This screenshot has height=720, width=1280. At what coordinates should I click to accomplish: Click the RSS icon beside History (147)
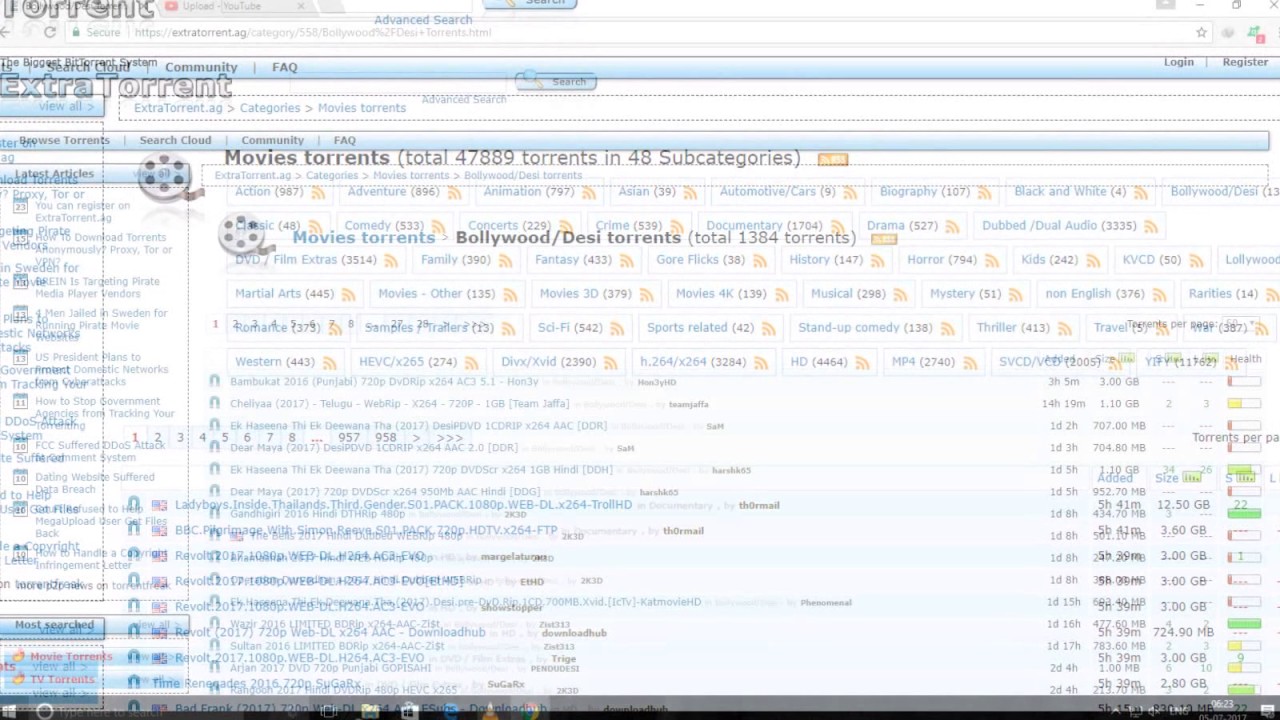878,261
